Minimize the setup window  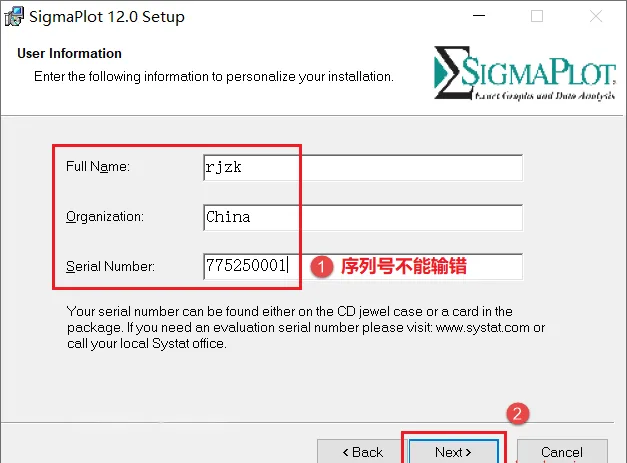coord(479,16)
